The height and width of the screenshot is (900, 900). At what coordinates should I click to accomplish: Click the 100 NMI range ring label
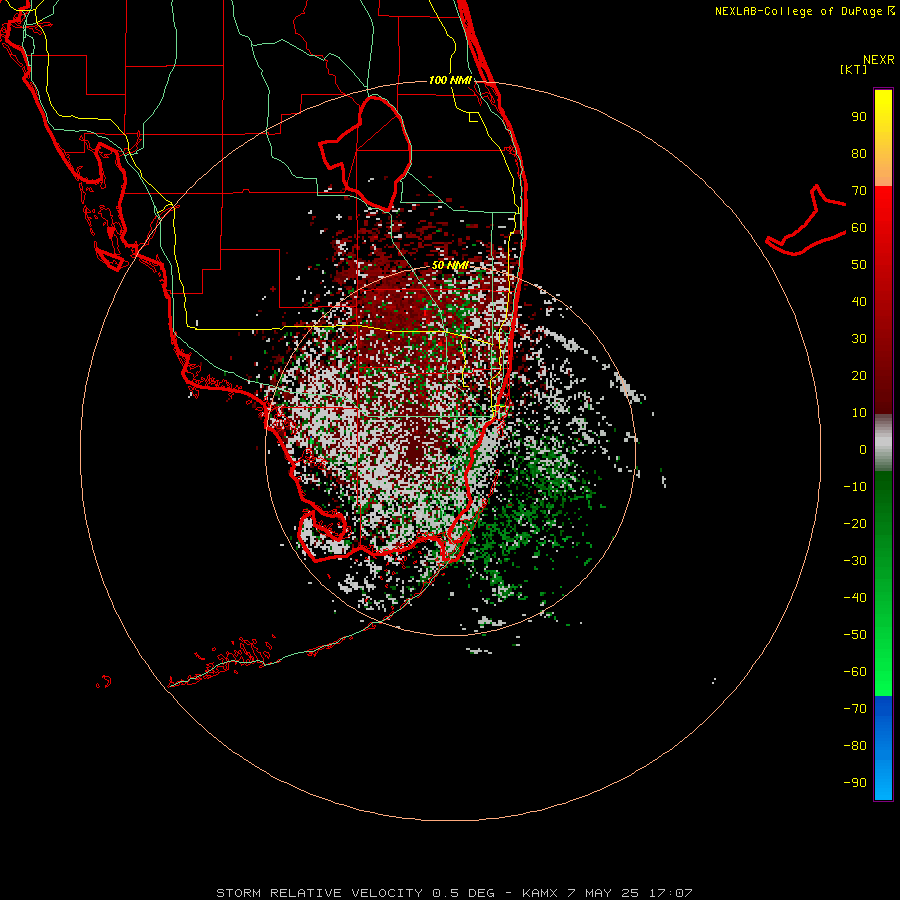click(x=450, y=80)
